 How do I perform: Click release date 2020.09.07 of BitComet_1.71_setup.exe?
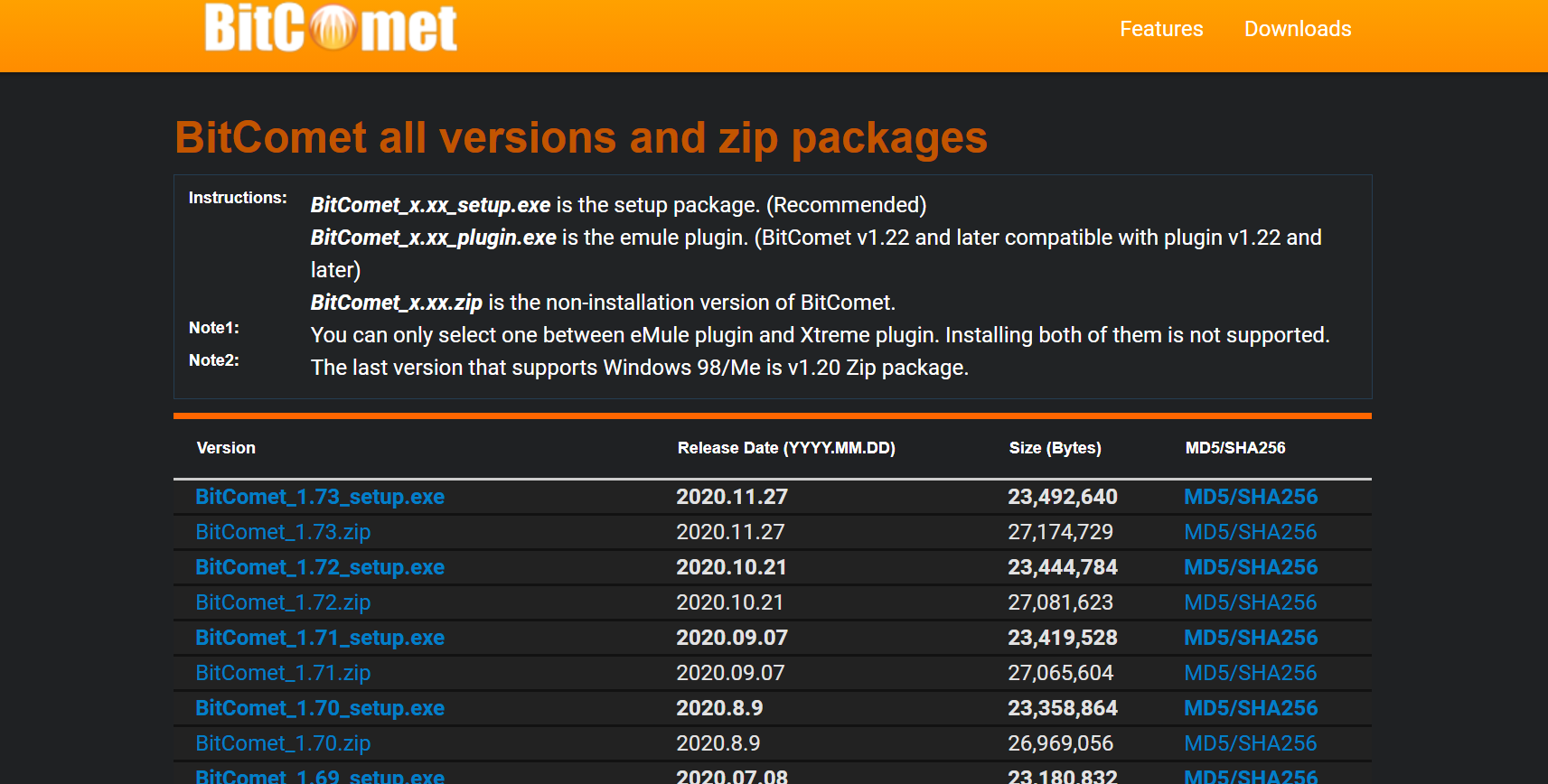click(732, 638)
